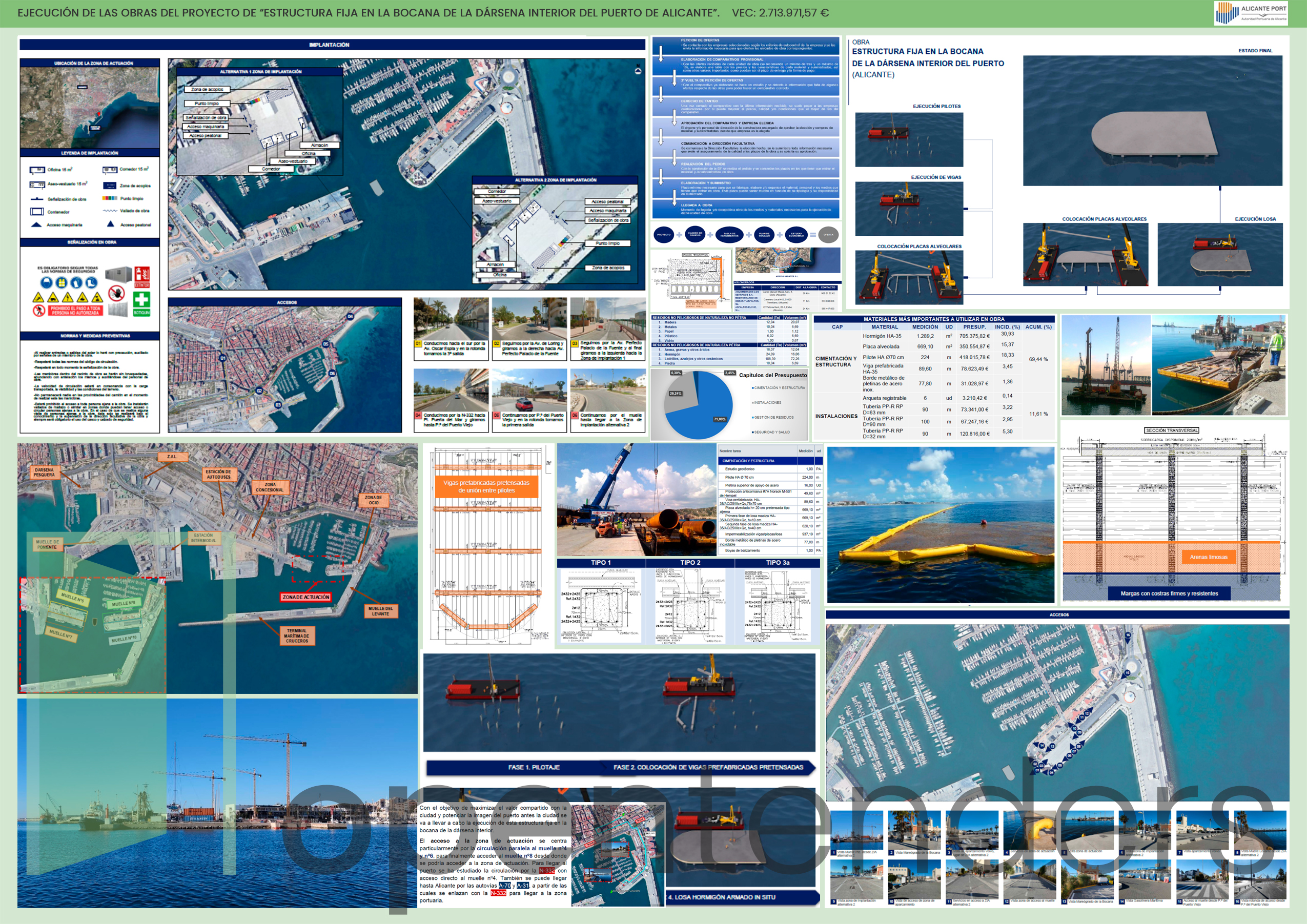Image resolution: width=1307 pixels, height=924 pixels.
Task: Click marker 01 on the ACCESOS map
Action: 223,358
